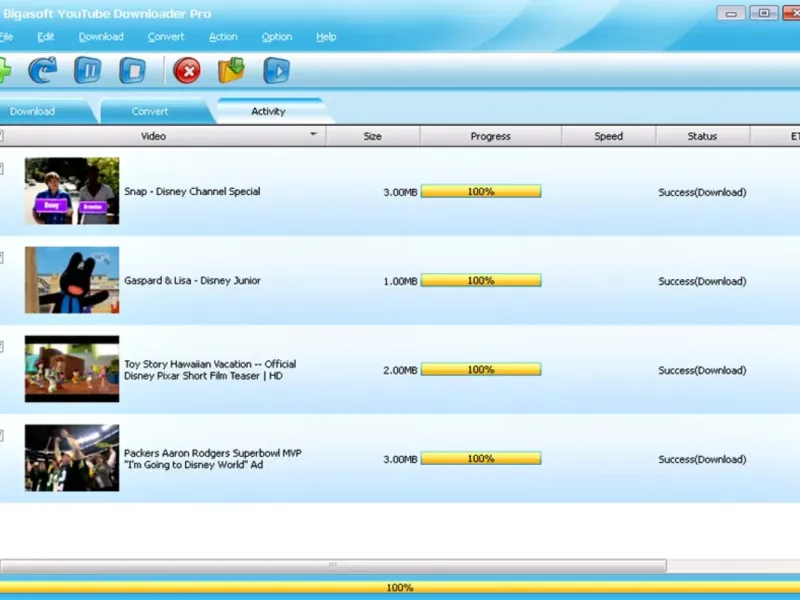Click the 3.00MB size of Packers row
Viewport: 800px width, 600px height.
tap(400, 459)
